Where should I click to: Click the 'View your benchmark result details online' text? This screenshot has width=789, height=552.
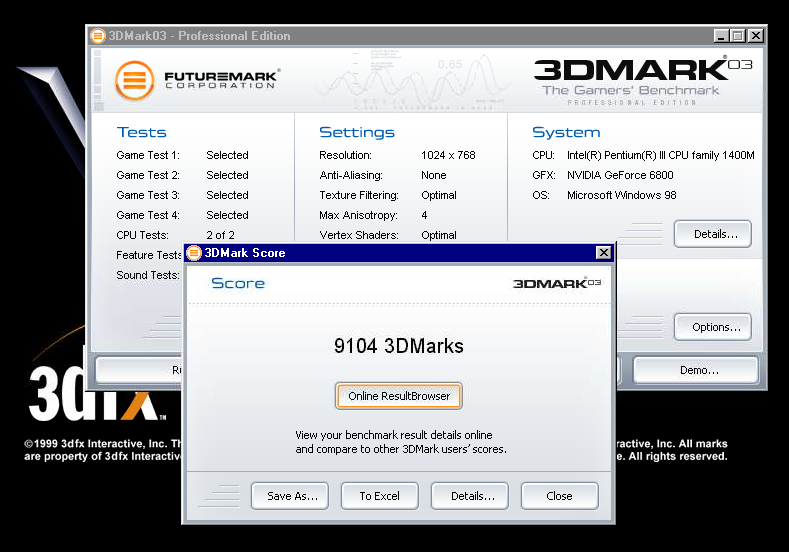393,435
